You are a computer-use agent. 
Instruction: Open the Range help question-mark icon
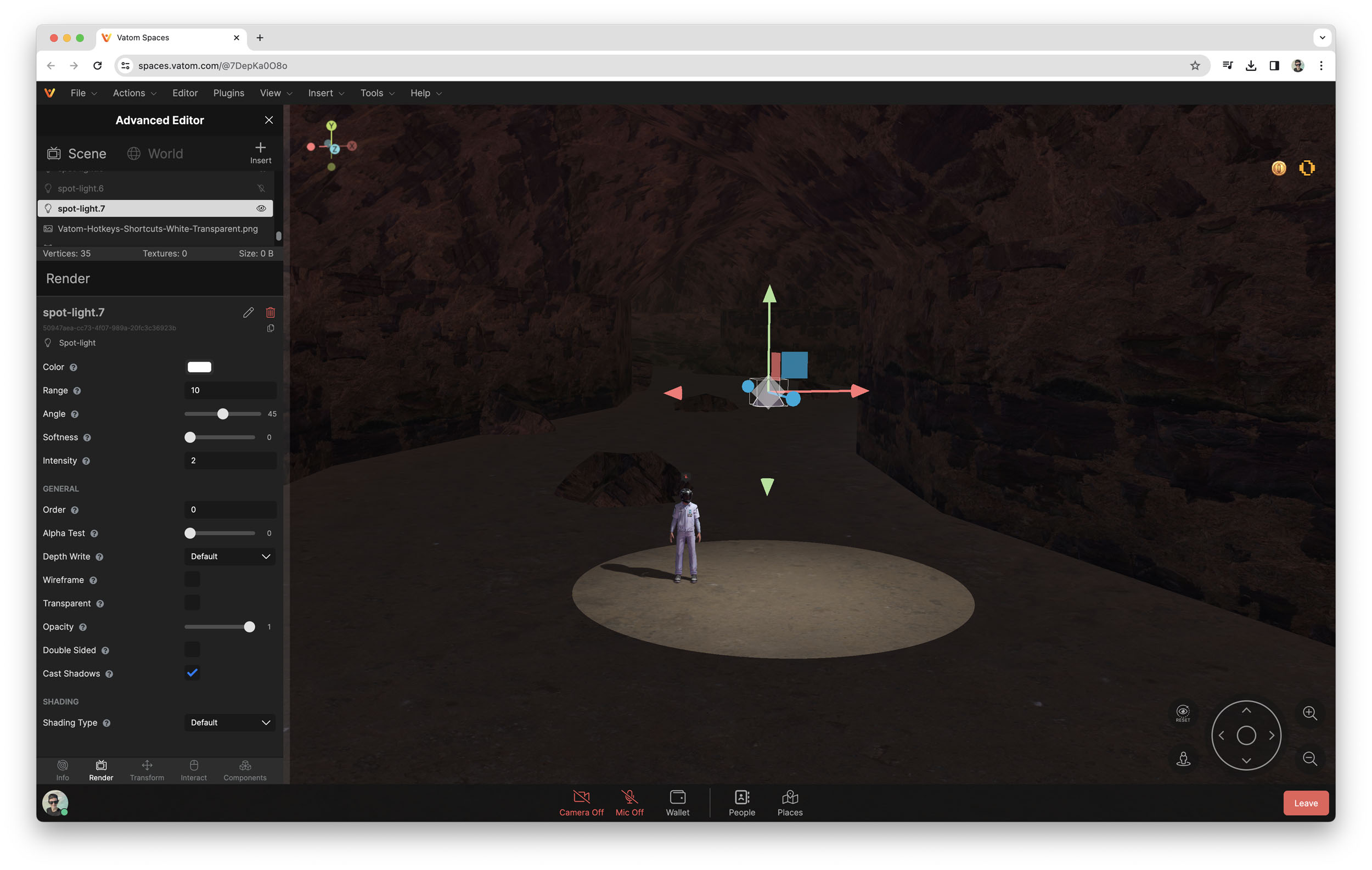77,391
